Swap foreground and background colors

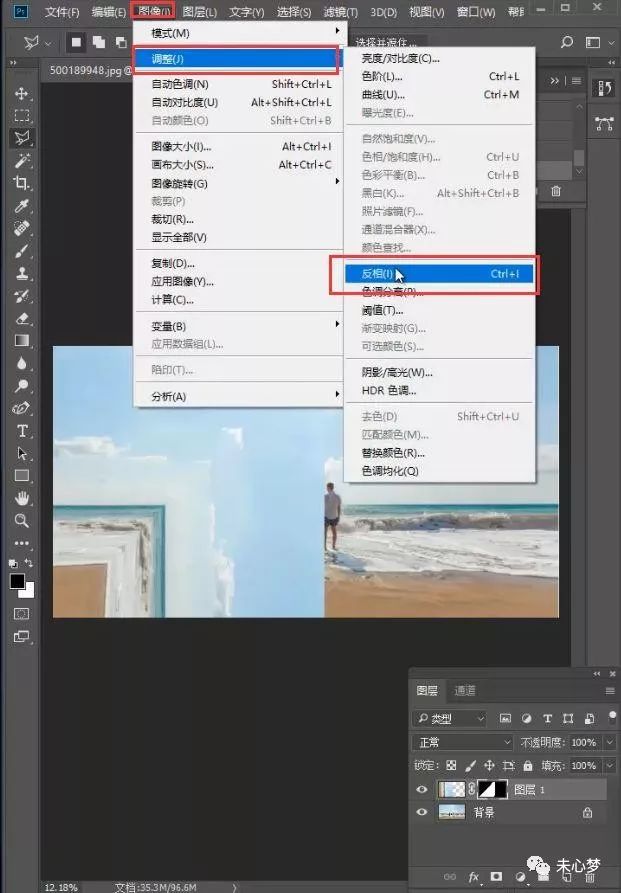point(28,563)
